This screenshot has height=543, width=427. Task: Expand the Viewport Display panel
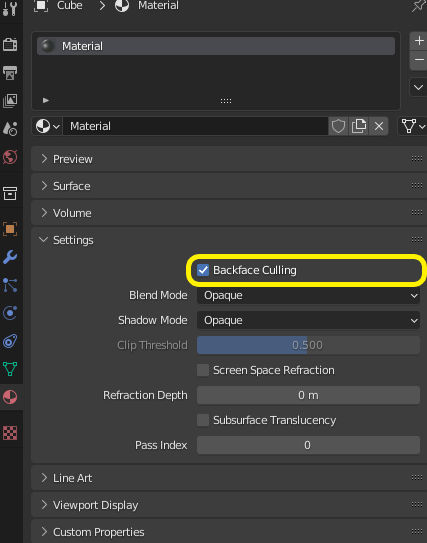pyautogui.click(x=229, y=505)
